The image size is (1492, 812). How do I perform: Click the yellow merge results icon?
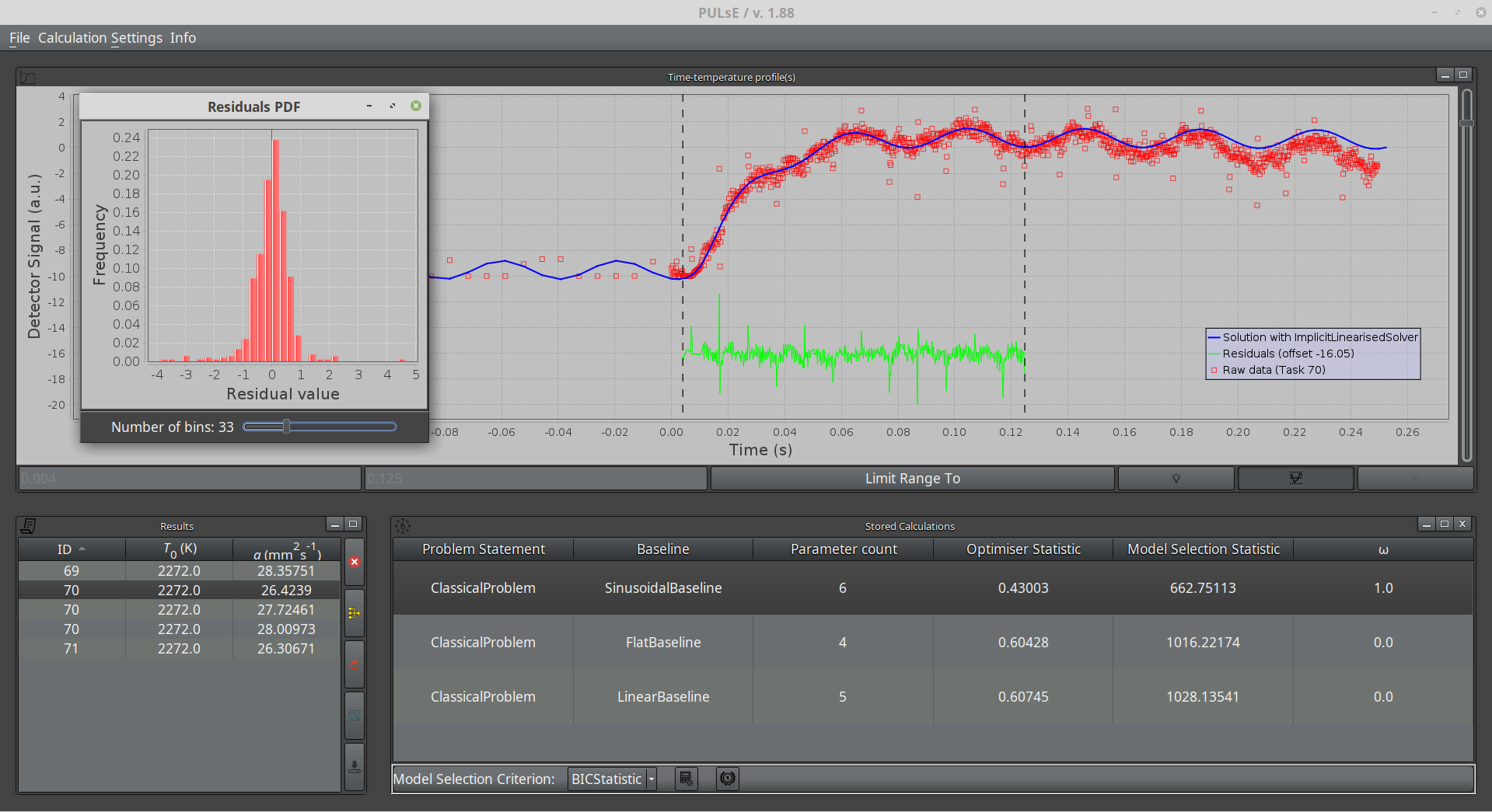[x=355, y=613]
